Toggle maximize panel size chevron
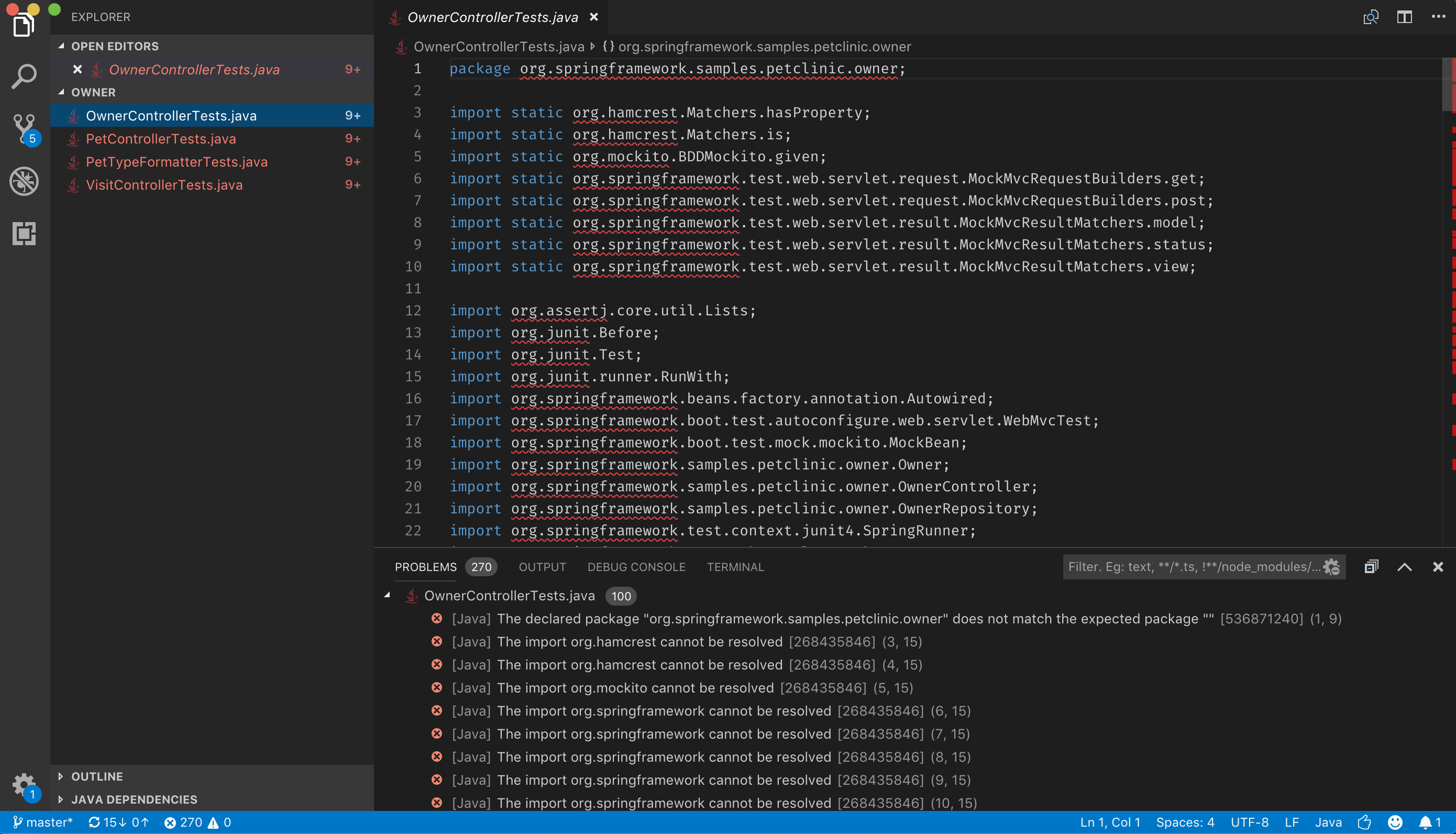The height and width of the screenshot is (834, 1456). tap(1404, 567)
